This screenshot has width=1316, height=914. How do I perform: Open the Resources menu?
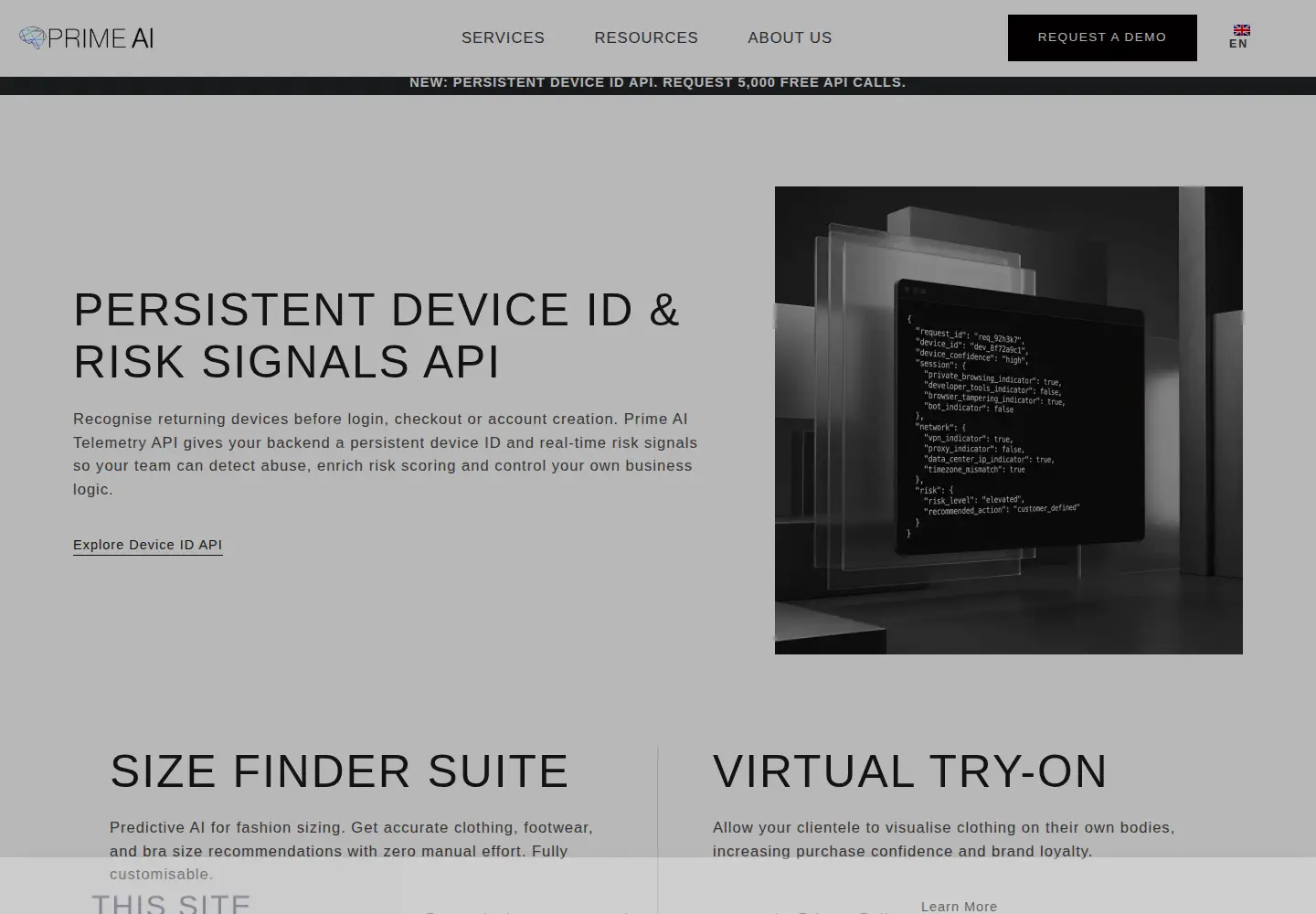click(x=646, y=37)
